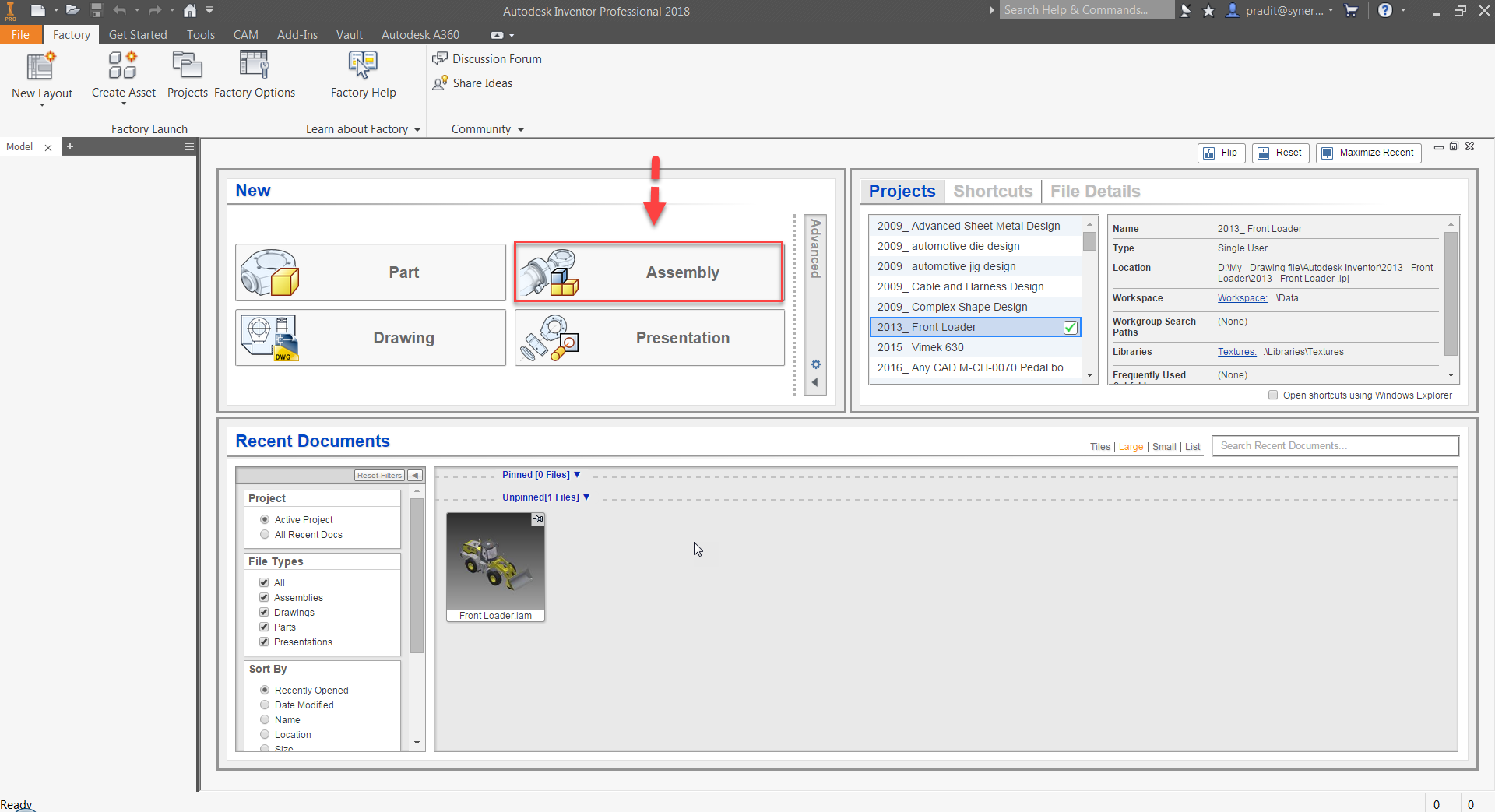Check Open shortcuts using Windows Explorer
The image size is (1495, 812).
click(x=1274, y=395)
